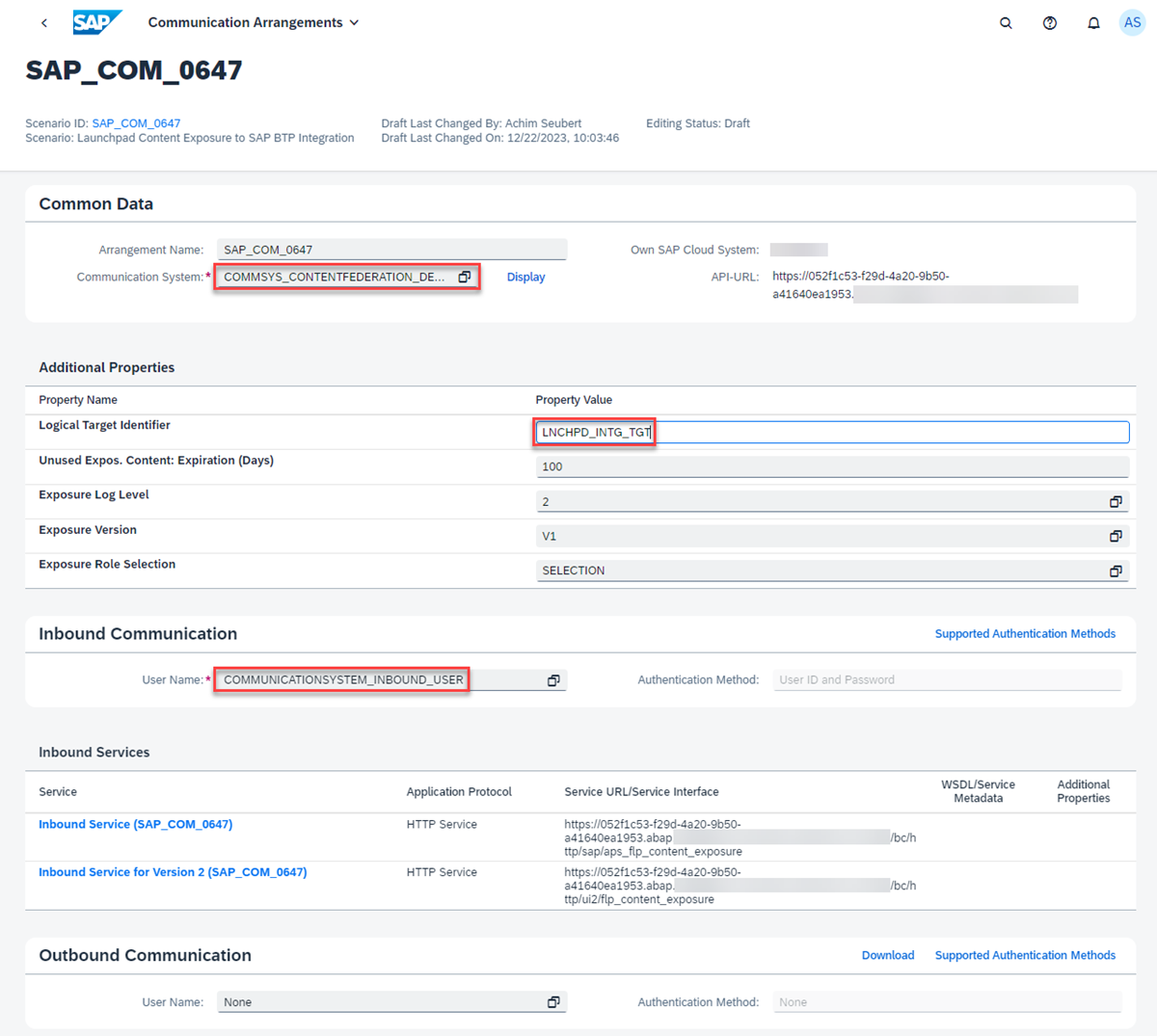Open value help for Exposure Role Selection
1157x1036 pixels.
(1116, 571)
